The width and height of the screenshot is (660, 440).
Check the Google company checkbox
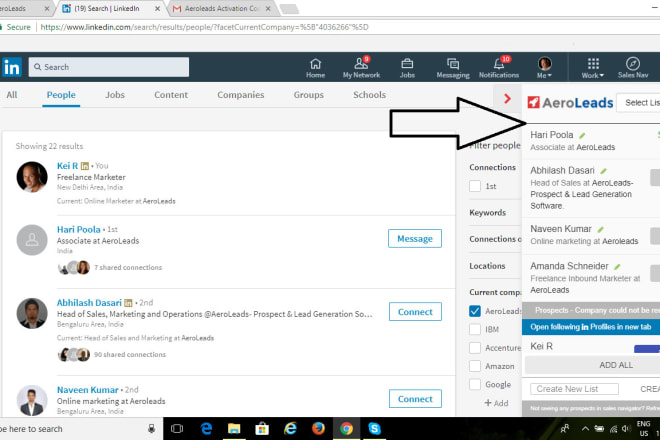pos(475,384)
